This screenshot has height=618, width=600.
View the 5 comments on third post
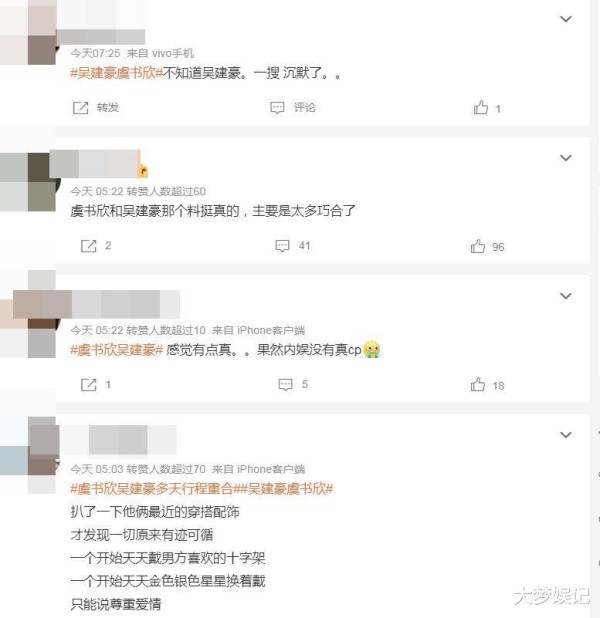[293, 384]
